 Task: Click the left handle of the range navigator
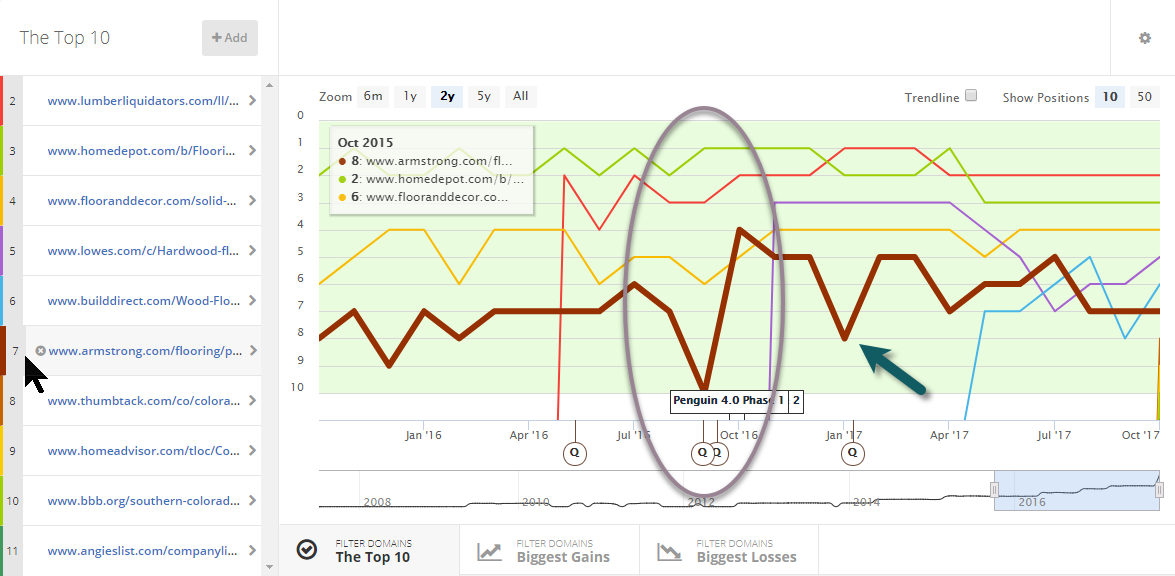click(x=994, y=490)
